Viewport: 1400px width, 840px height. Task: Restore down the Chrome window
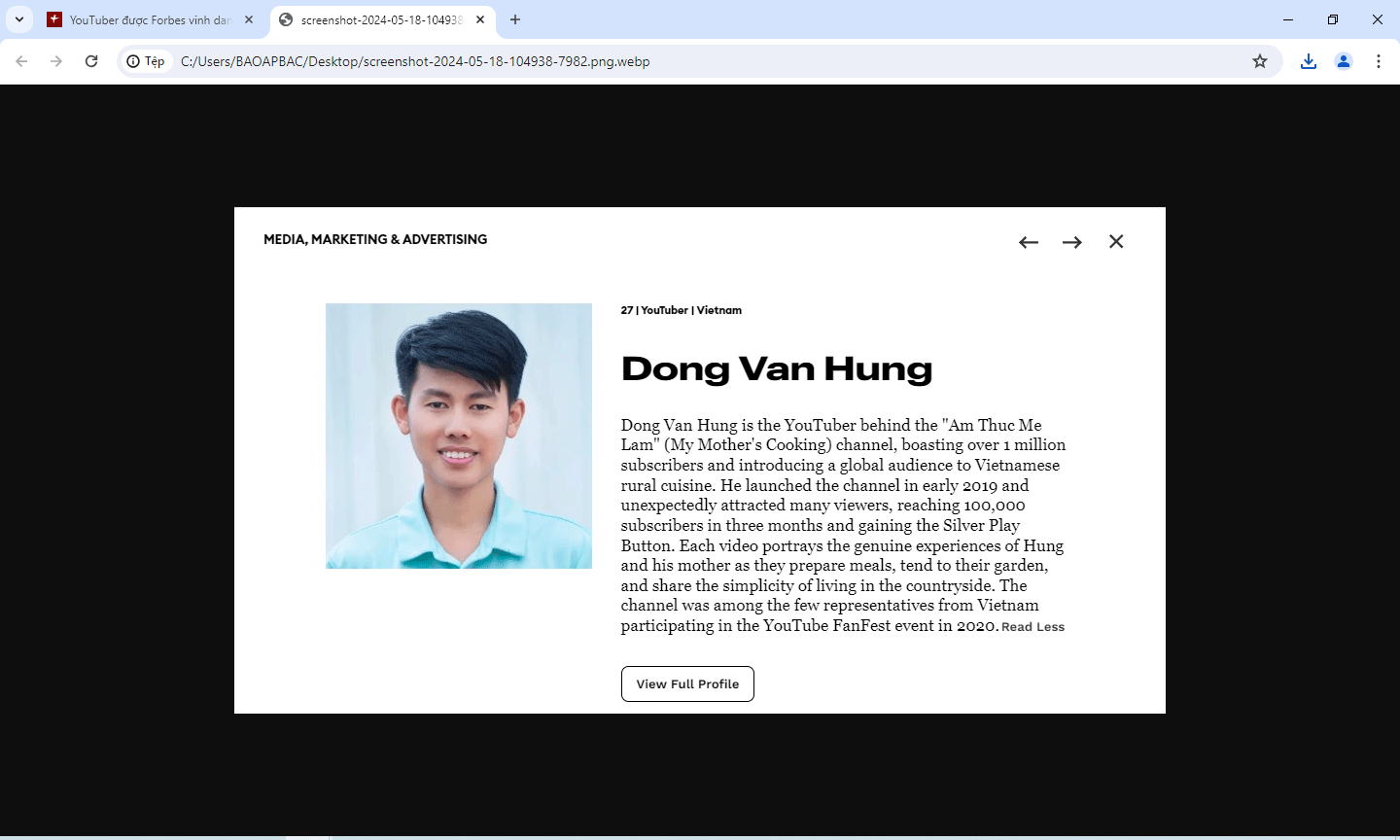pos(1333,19)
